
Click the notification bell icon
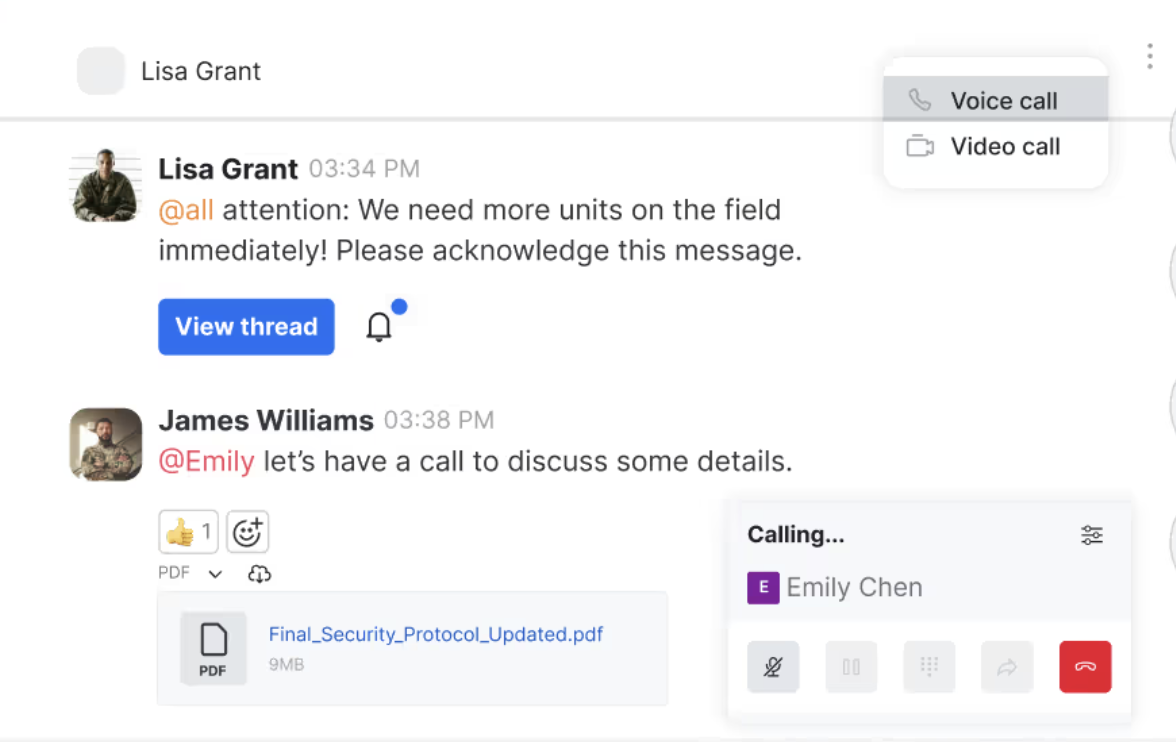coord(379,327)
